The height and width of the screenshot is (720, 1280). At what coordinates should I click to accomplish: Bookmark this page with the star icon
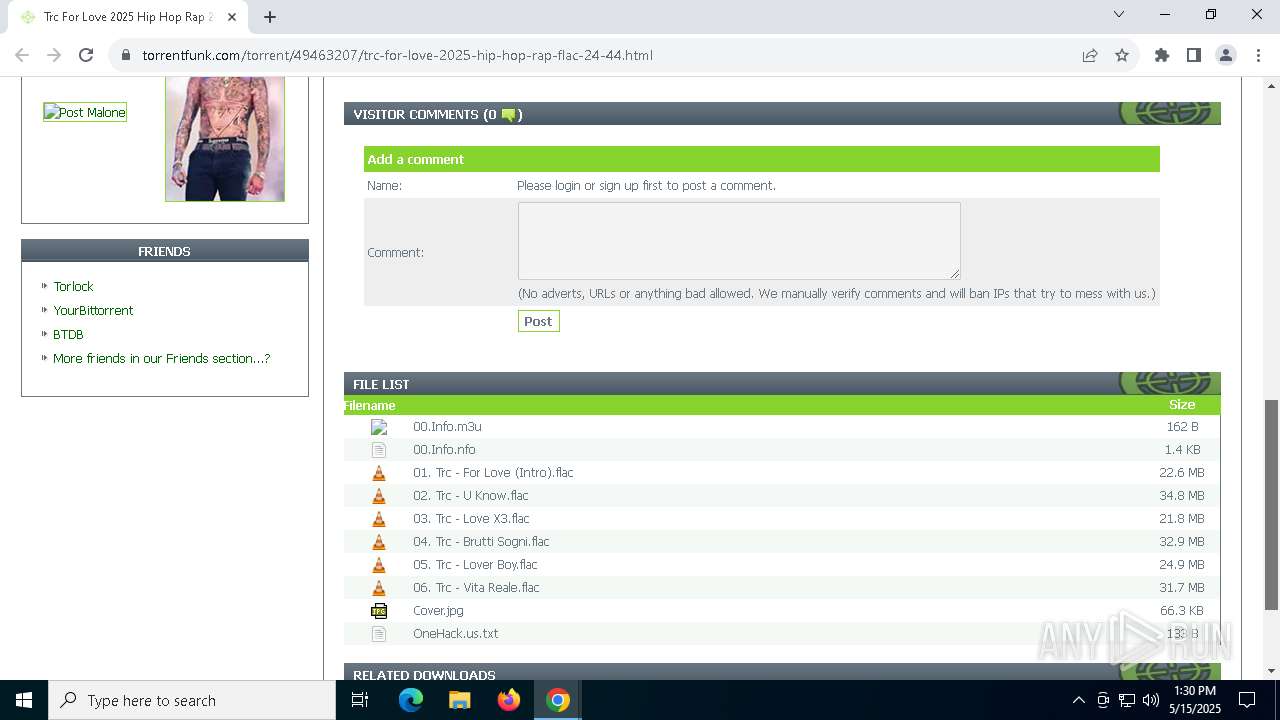point(1122,55)
